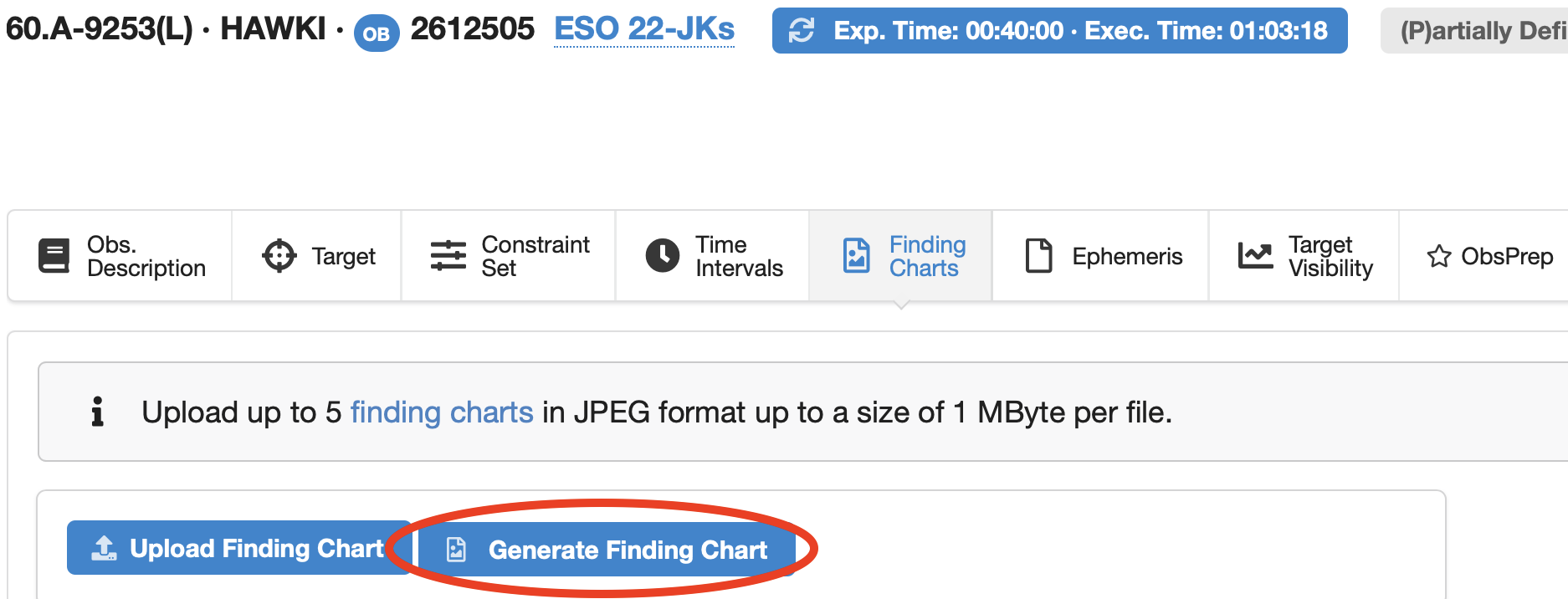Click the refresh arrows icon beside Exp. Time
1568x599 pixels.
802,31
